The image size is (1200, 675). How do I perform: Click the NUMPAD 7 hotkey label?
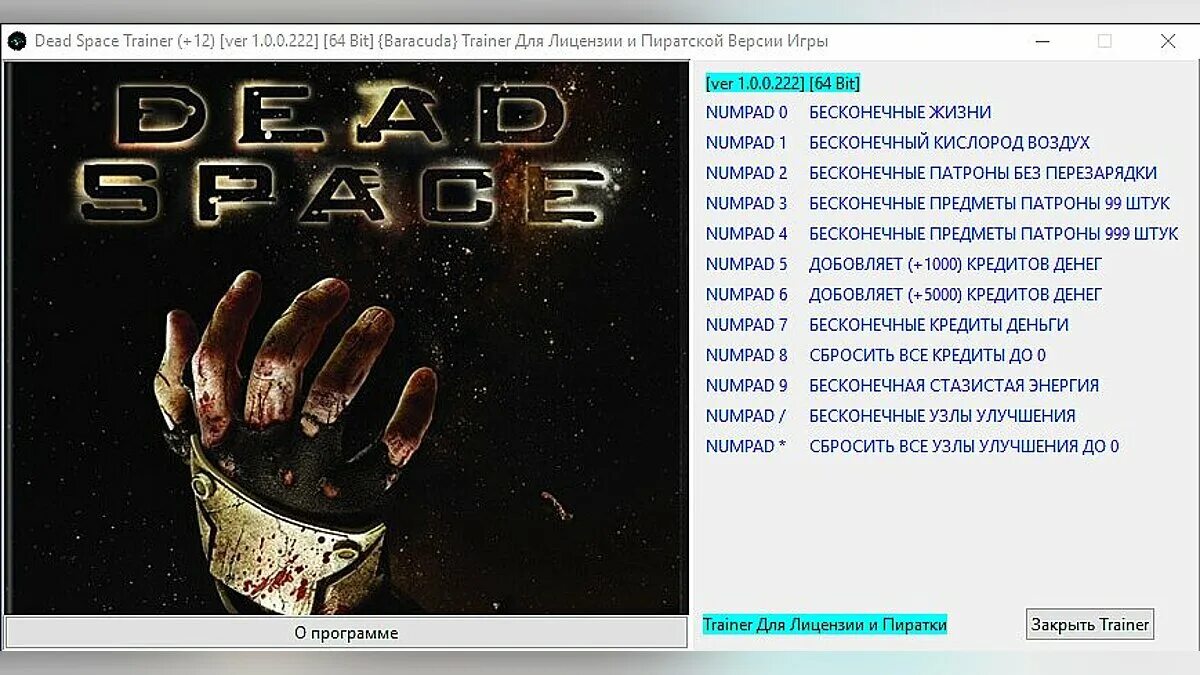tap(747, 325)
